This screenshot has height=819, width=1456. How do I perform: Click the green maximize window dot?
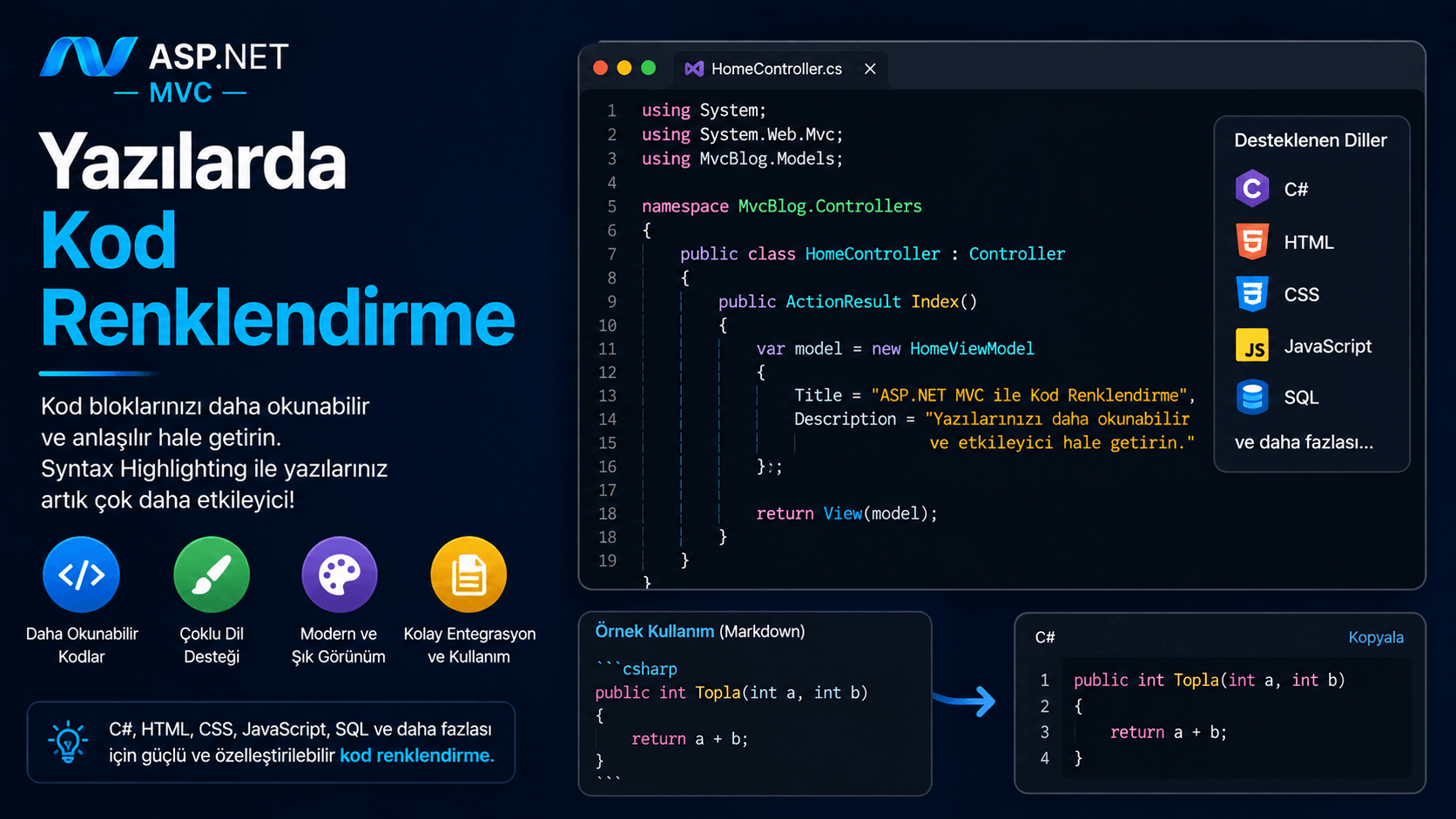pyautogui.click(x=649, y=68)
